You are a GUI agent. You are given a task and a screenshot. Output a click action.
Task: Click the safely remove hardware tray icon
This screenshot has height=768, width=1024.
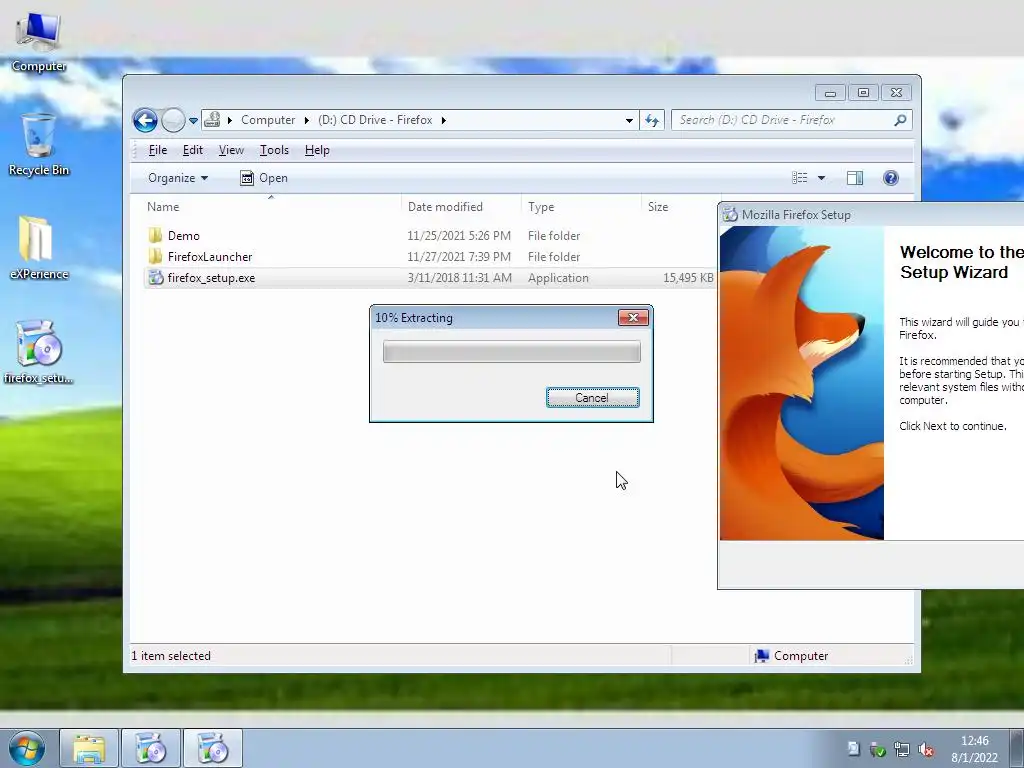coord(878,750)
